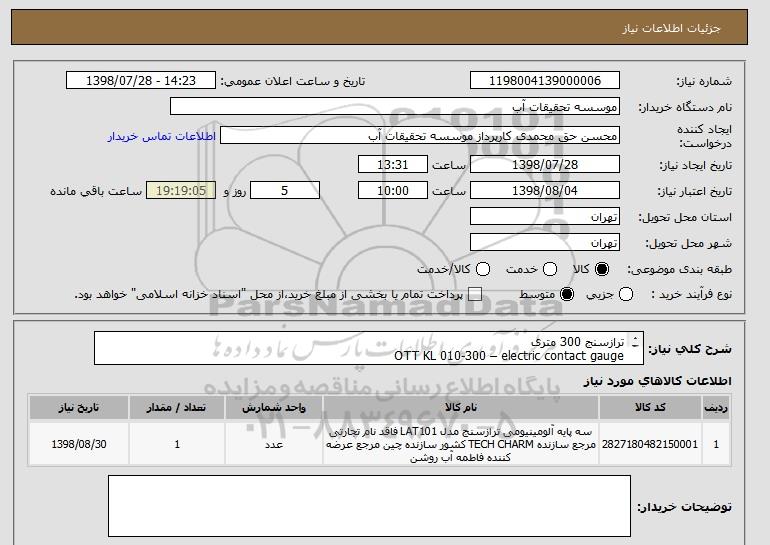Click the توضیحات خریدار text area
Image resolution: width=770 pixels, height=545 pixels.
[369, 506]
